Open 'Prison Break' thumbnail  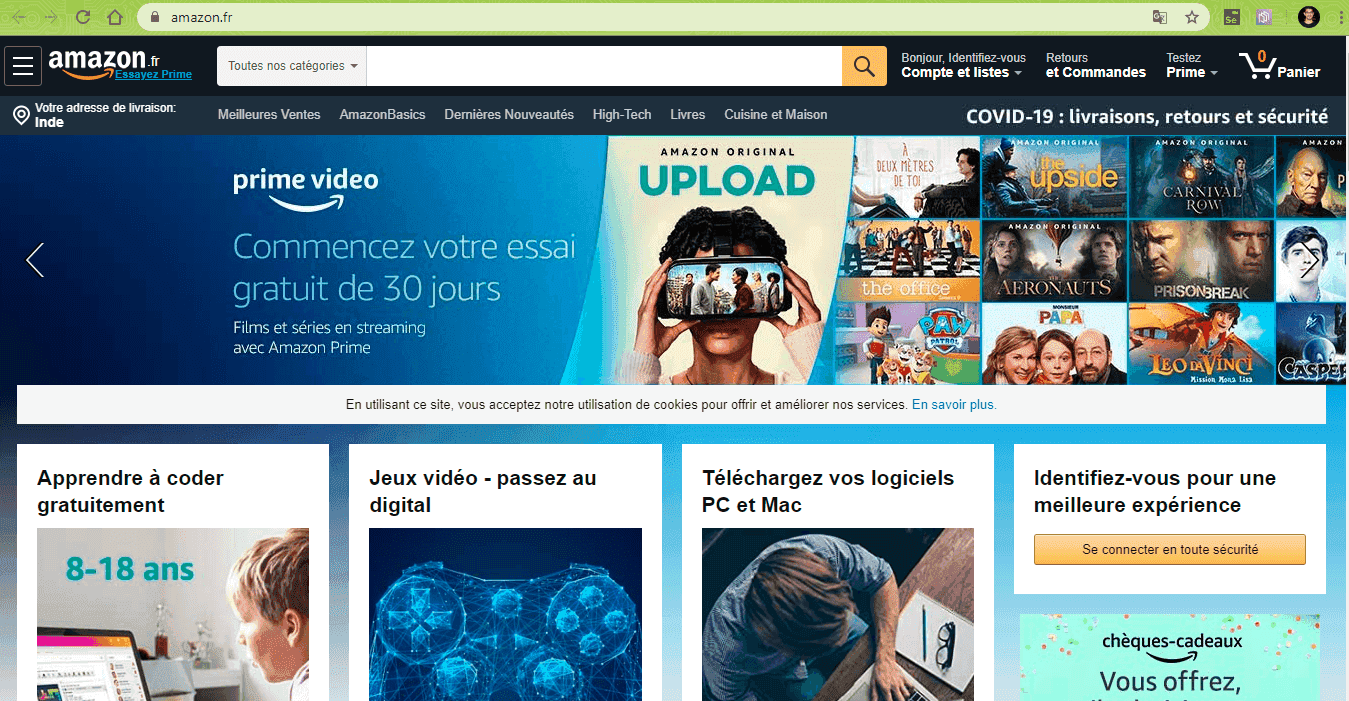[1202, 261]
